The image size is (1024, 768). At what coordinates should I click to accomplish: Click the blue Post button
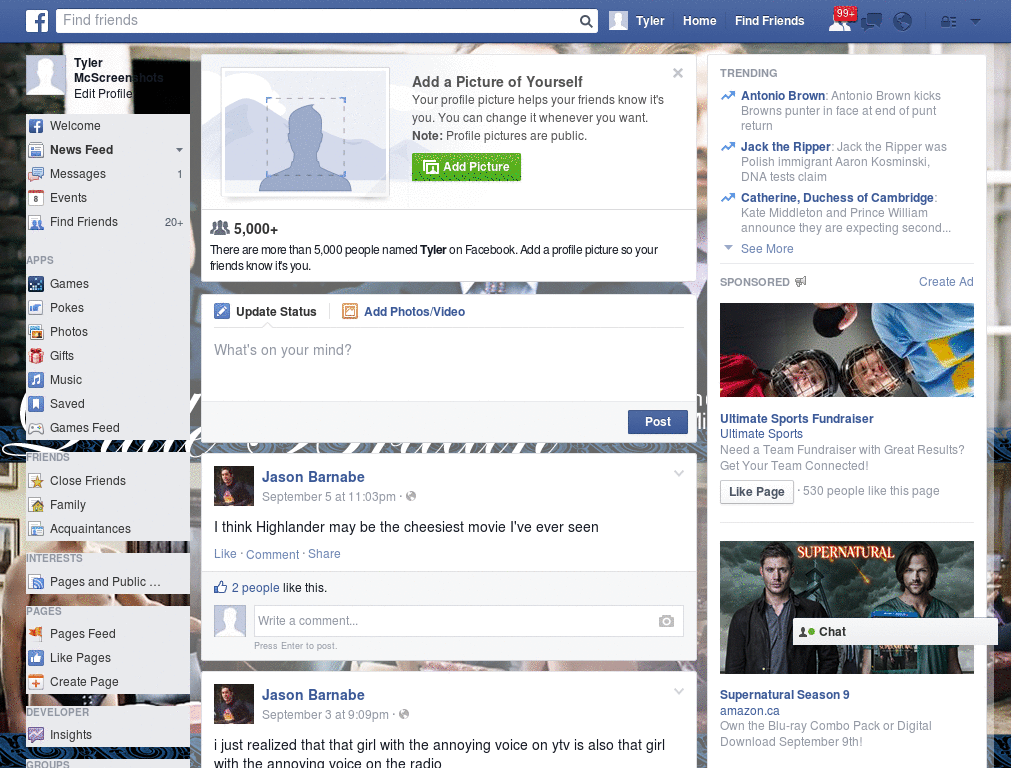[x=658, y=422]
